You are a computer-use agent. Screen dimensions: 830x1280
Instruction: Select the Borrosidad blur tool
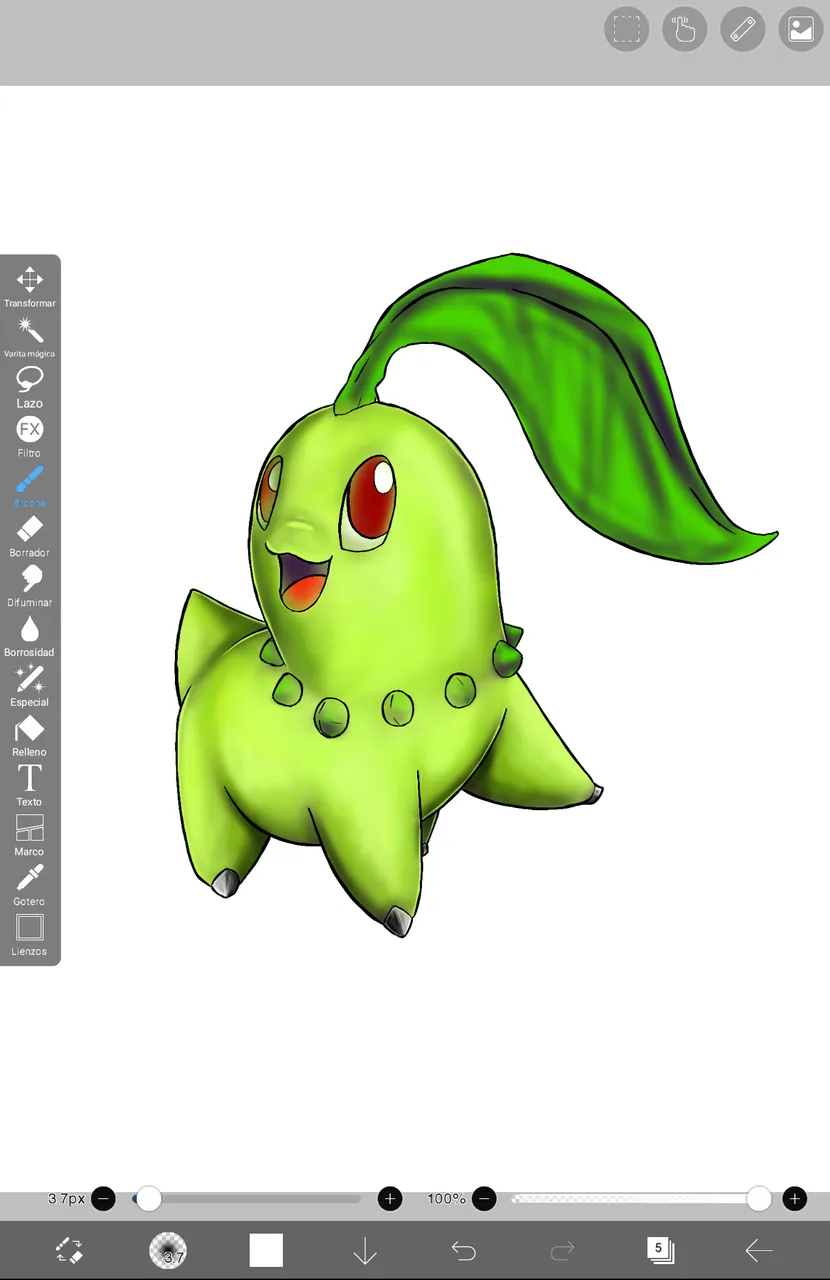click(x=30, y=636)
